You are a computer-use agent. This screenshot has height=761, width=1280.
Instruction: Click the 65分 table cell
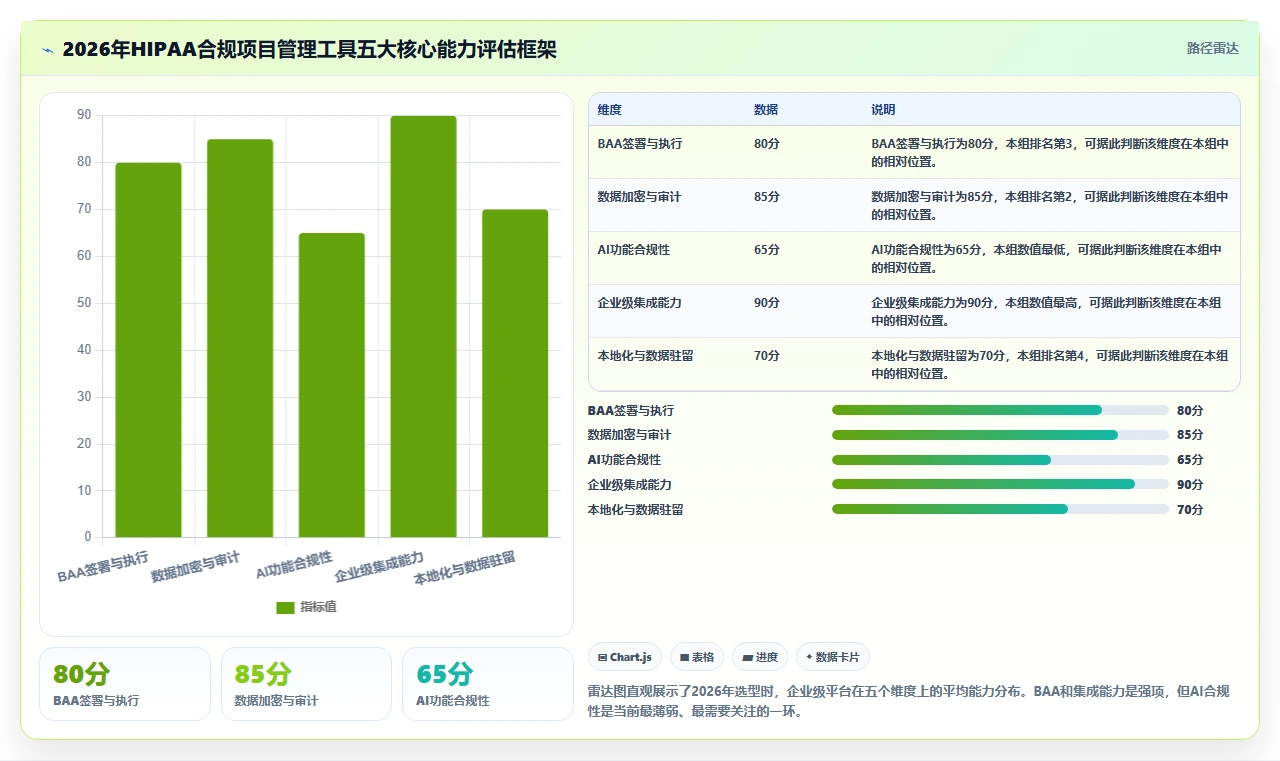click(766, 250)
